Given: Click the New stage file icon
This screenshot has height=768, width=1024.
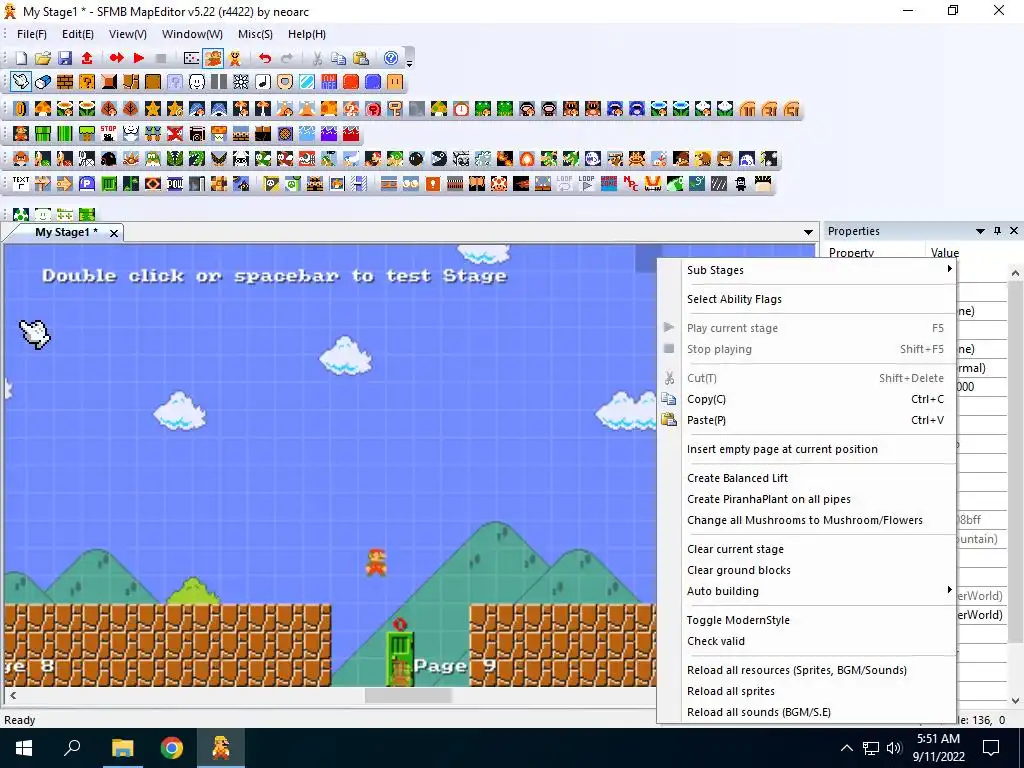Looking at the screenshot, I should tap(21, 58).
